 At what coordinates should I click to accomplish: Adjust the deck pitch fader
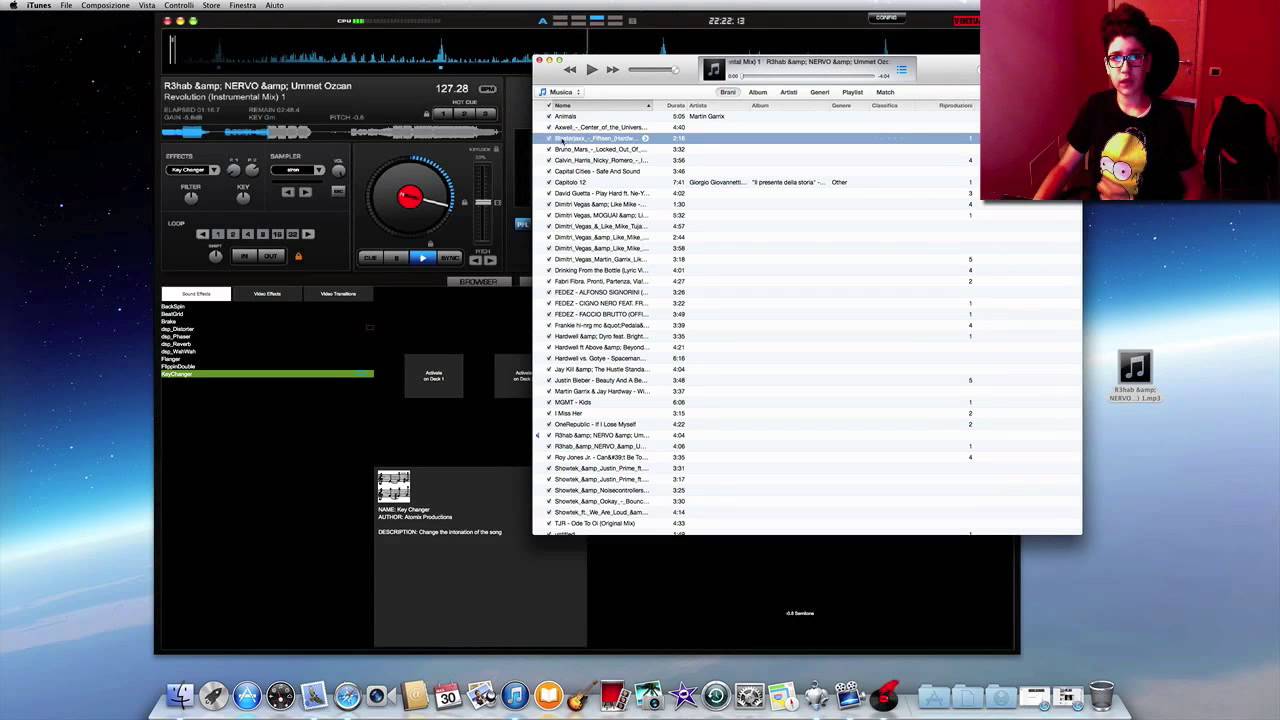click(483, 202)
